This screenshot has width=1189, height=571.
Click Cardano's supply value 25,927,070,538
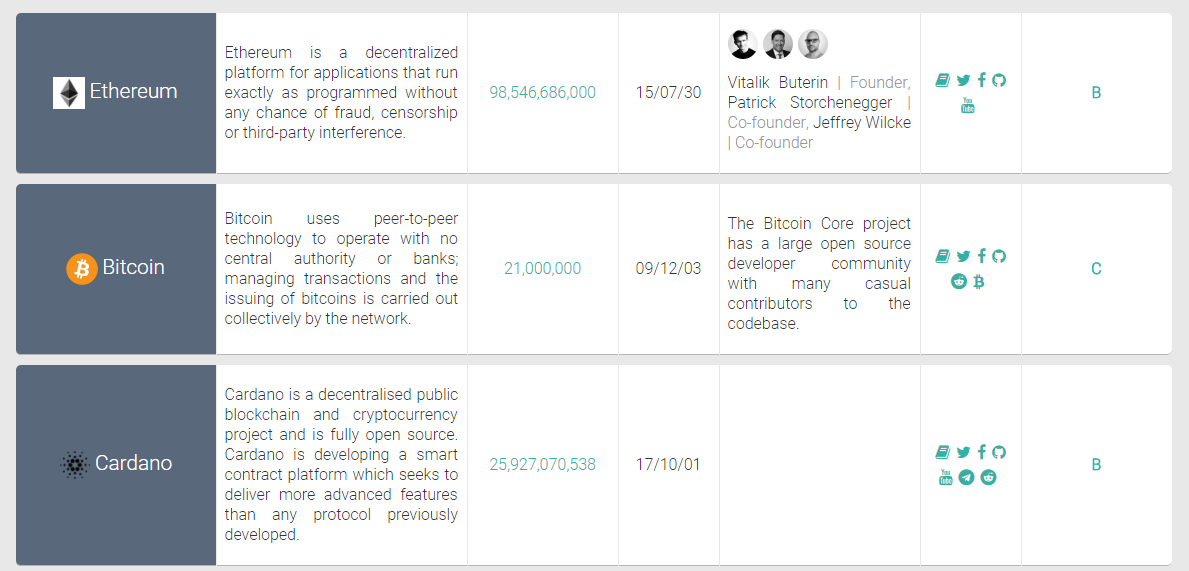coord(542,464)
